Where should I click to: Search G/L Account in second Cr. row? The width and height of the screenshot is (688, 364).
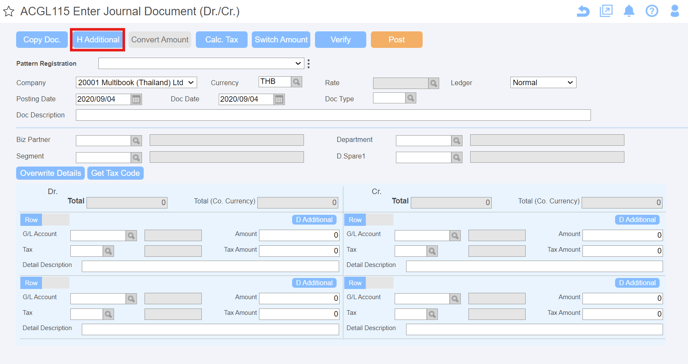pos(455,299)
